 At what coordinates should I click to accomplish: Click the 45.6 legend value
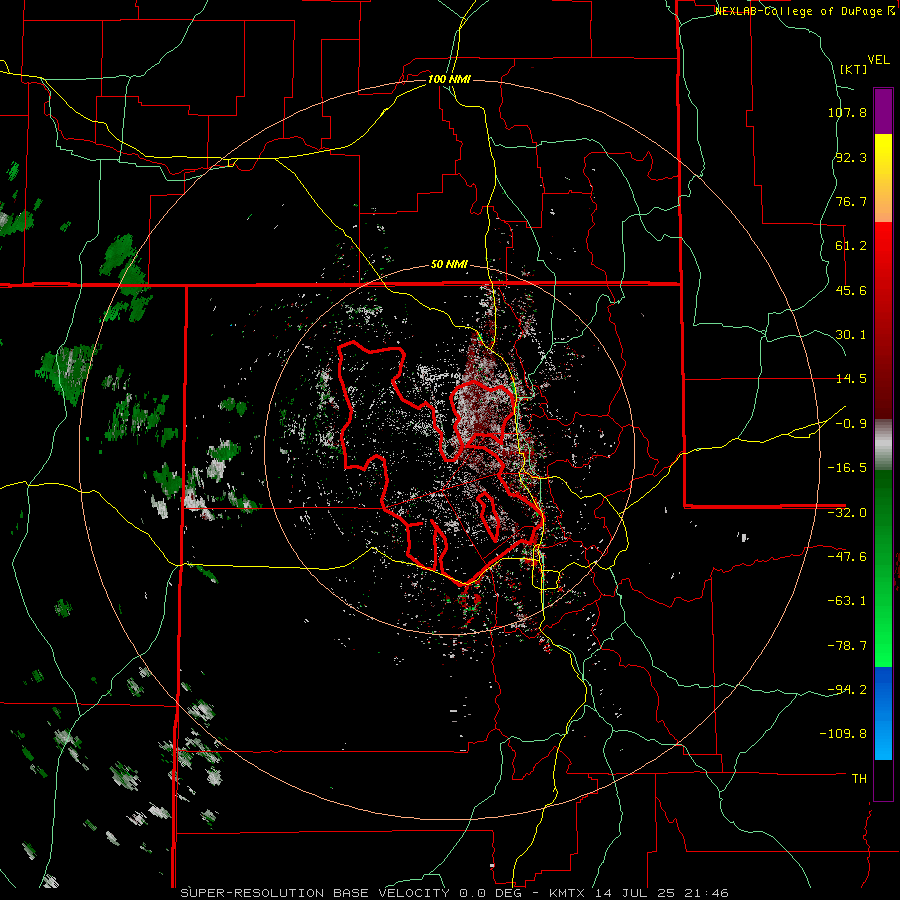(x=851, y=290)
